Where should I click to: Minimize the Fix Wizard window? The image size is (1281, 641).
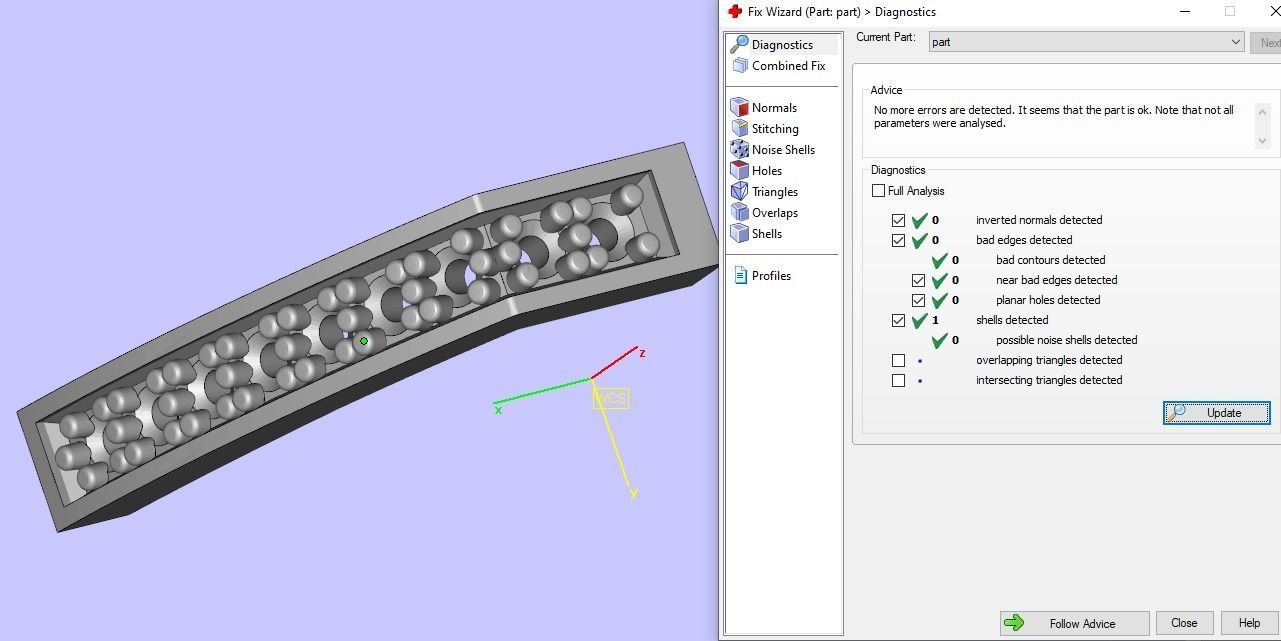coord(1185,11)
